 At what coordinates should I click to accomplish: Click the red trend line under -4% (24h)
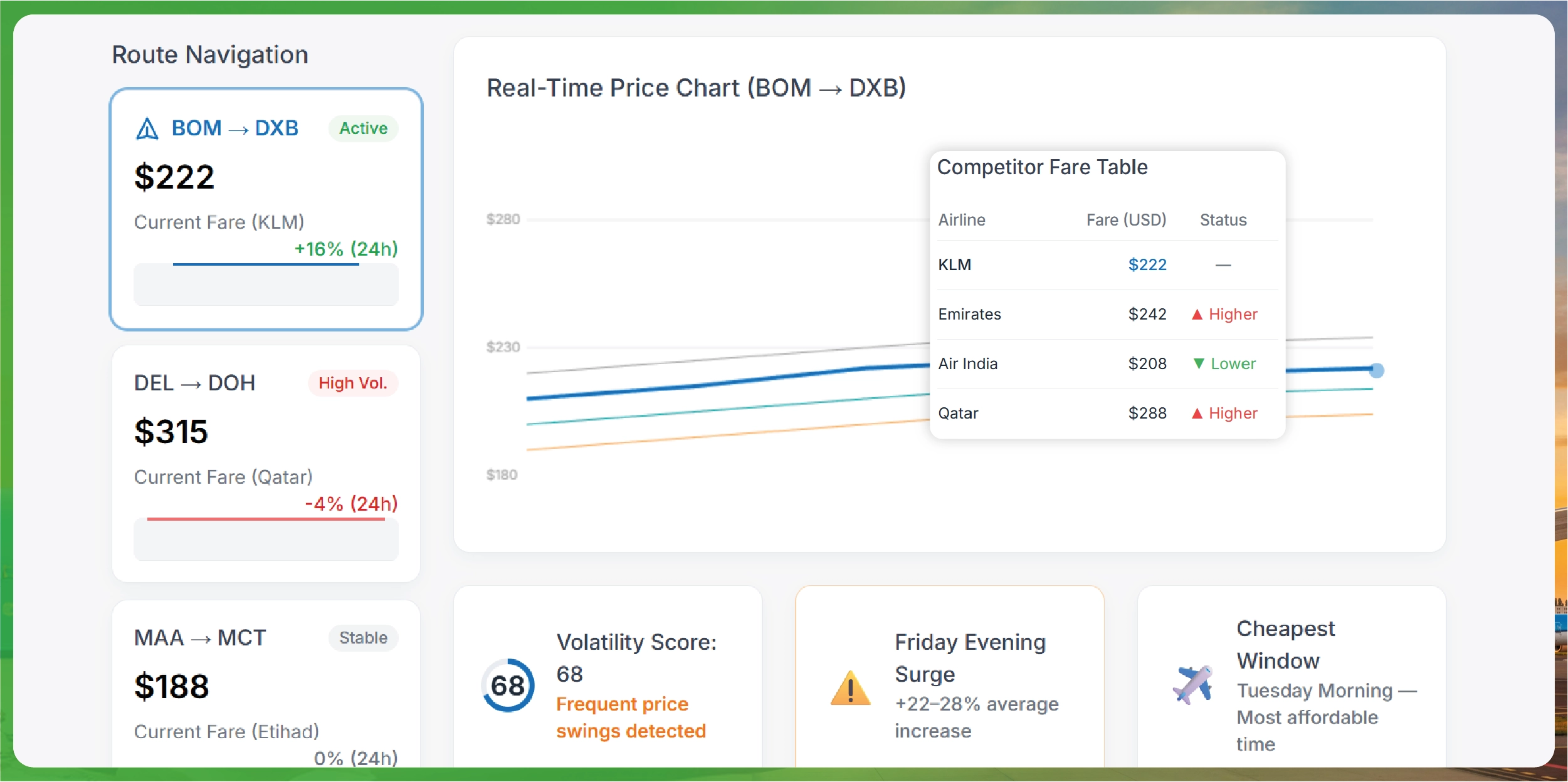(x=266, y=519)
